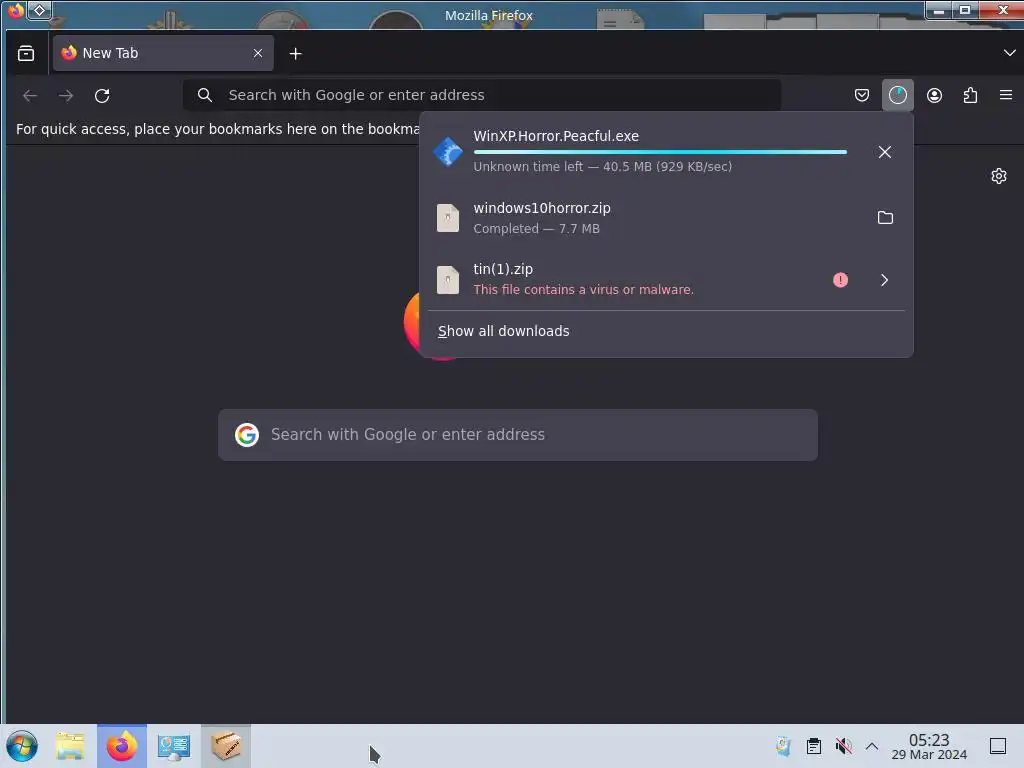The height and width of the screenshot is (768, 1024).
Task: Expand tin(1).zip details chevron
Action: click(884, 280)
